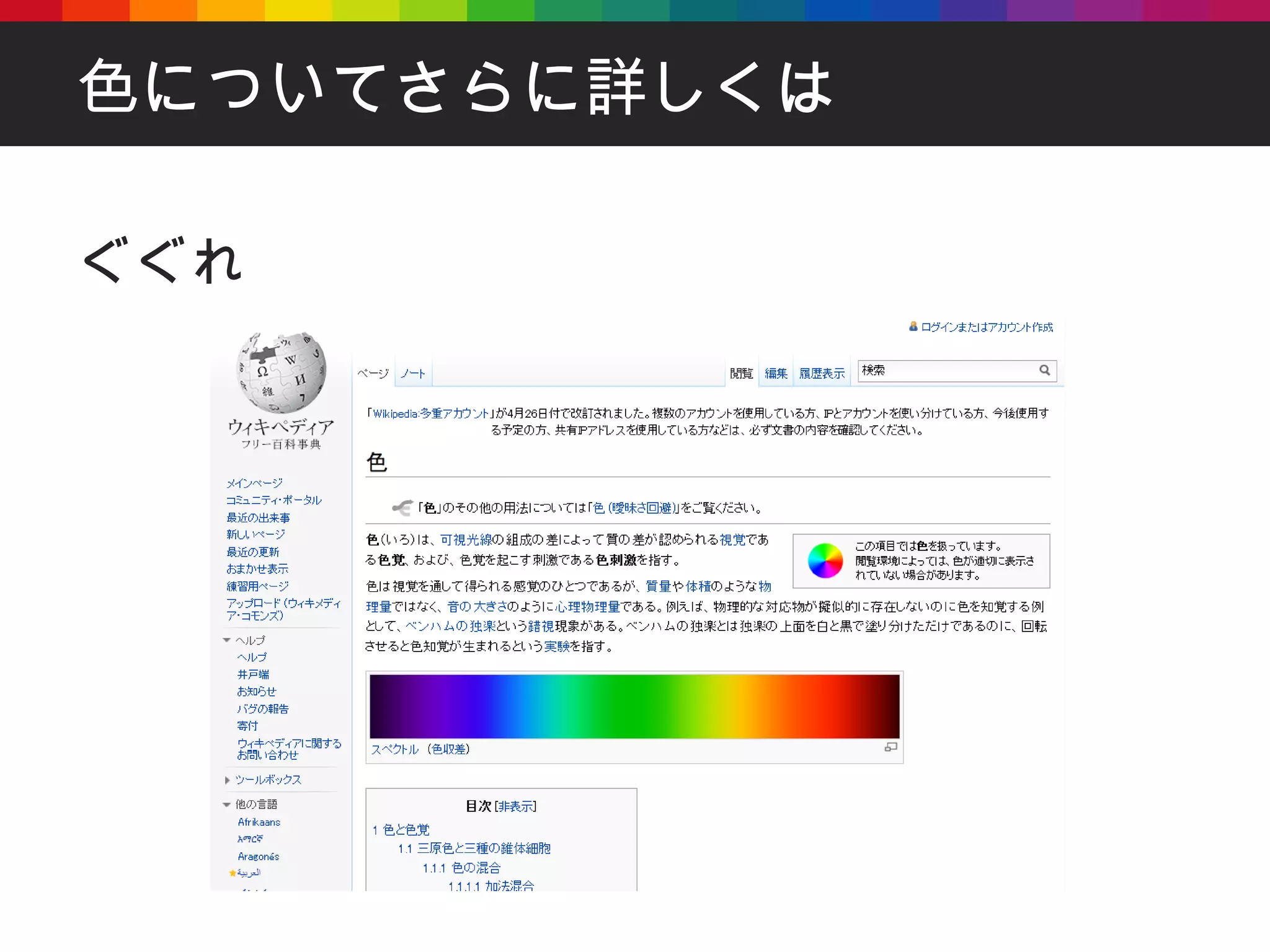The width and height of the screenshot is (1270, 952).
Task: Follow the 音の大きさ article link
Action: click(477, 606)
